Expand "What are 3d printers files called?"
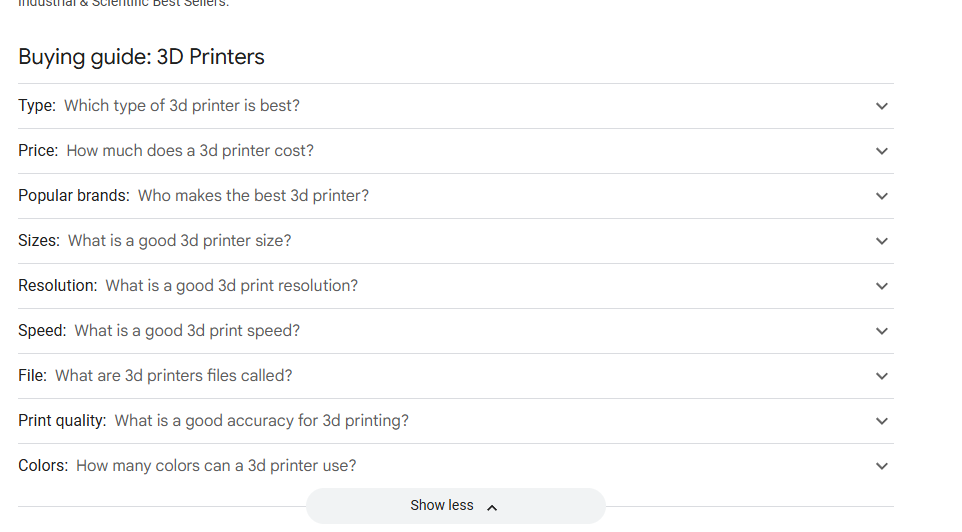The image size is (962, 532). click(x=174, y=376)
